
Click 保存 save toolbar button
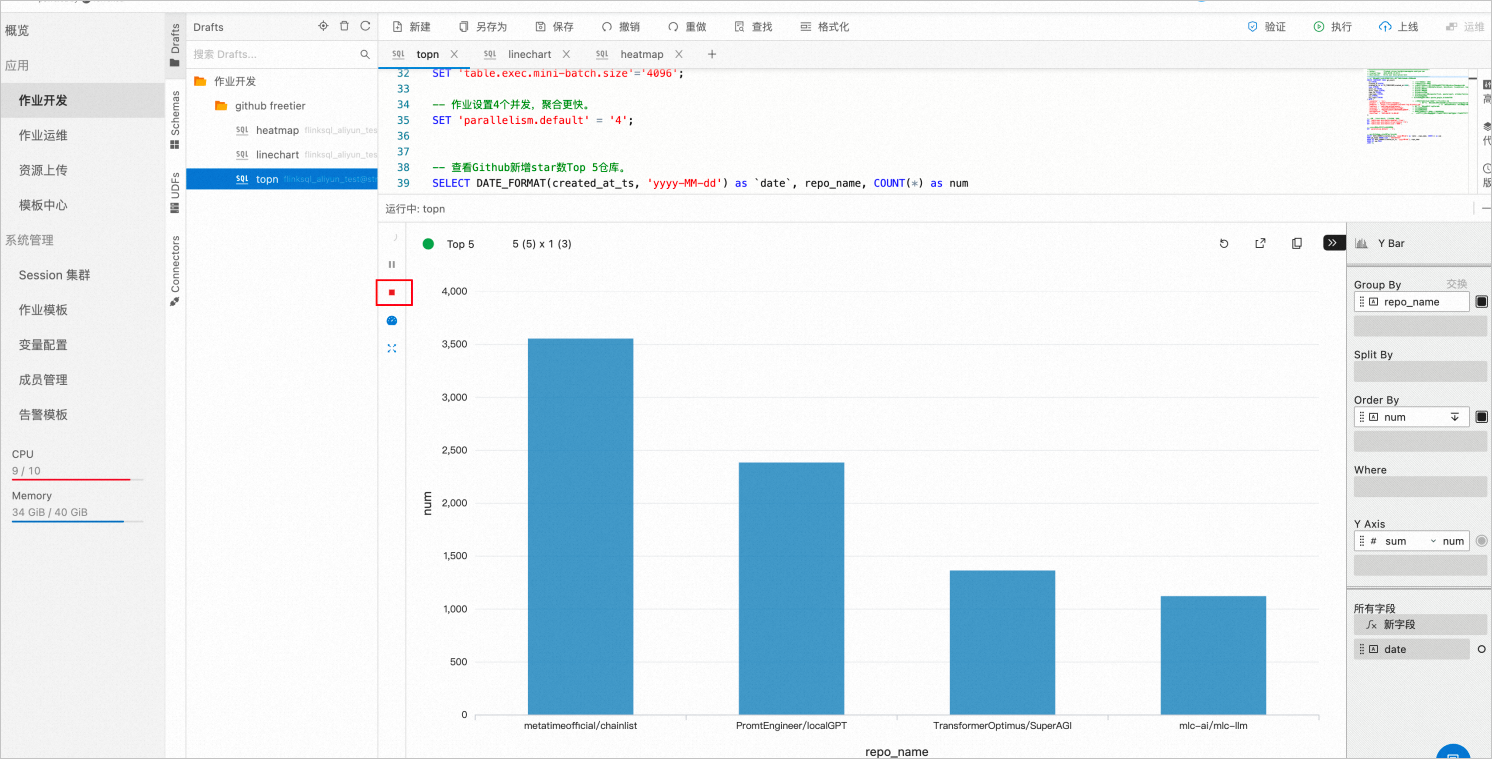(554, 27)
